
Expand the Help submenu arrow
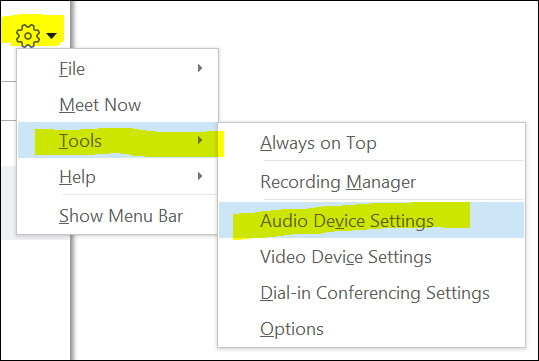pos(200,176)
